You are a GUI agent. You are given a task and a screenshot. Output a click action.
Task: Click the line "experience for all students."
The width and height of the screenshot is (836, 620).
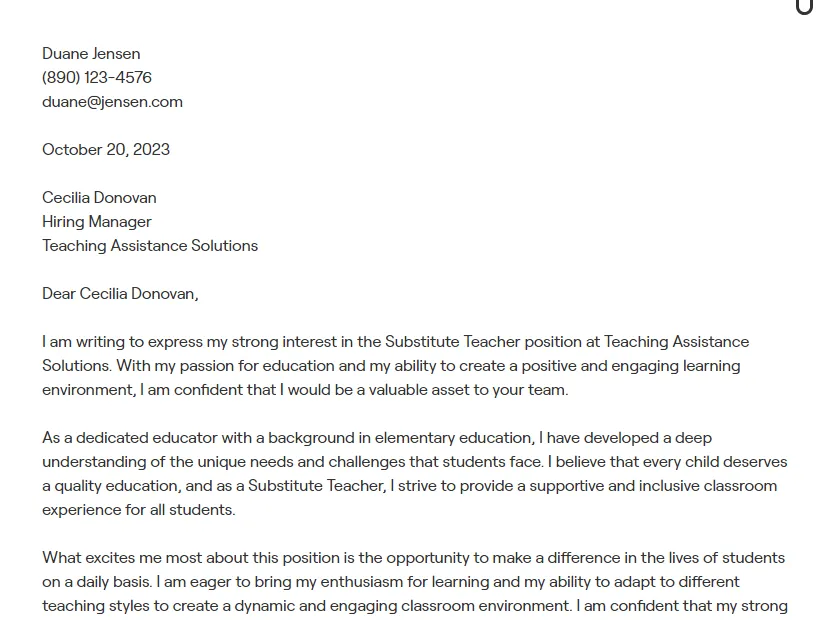[139, 510]
